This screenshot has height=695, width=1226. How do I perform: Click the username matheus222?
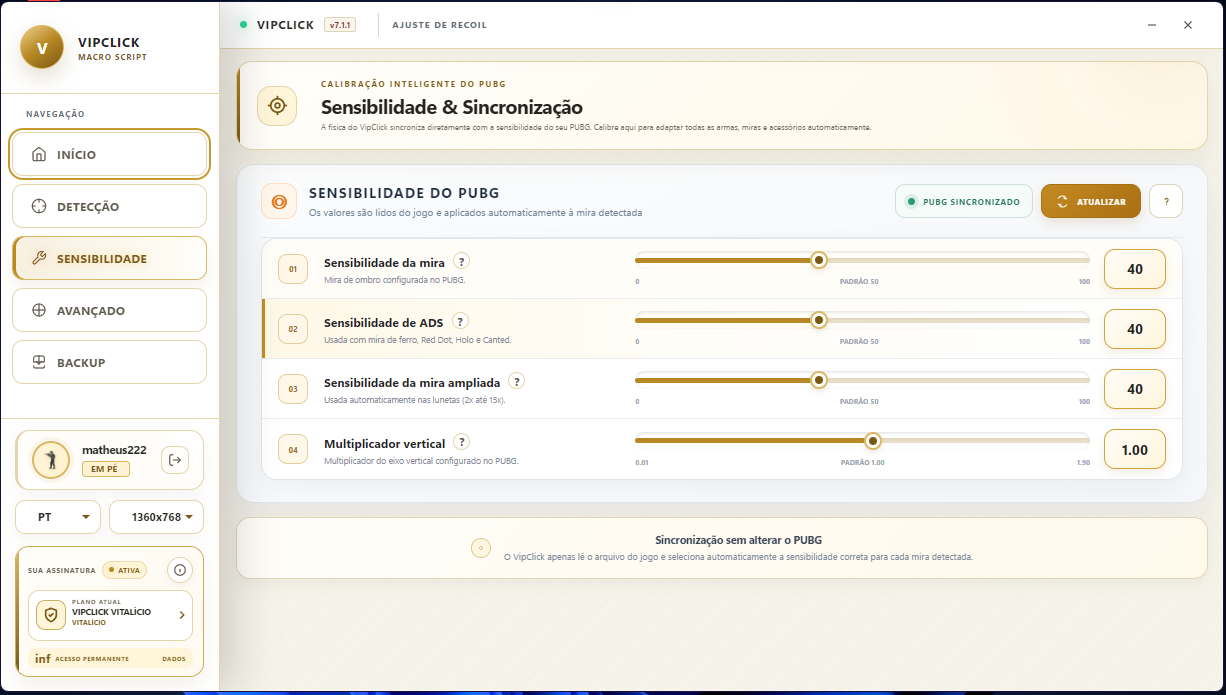pos(114,450)
